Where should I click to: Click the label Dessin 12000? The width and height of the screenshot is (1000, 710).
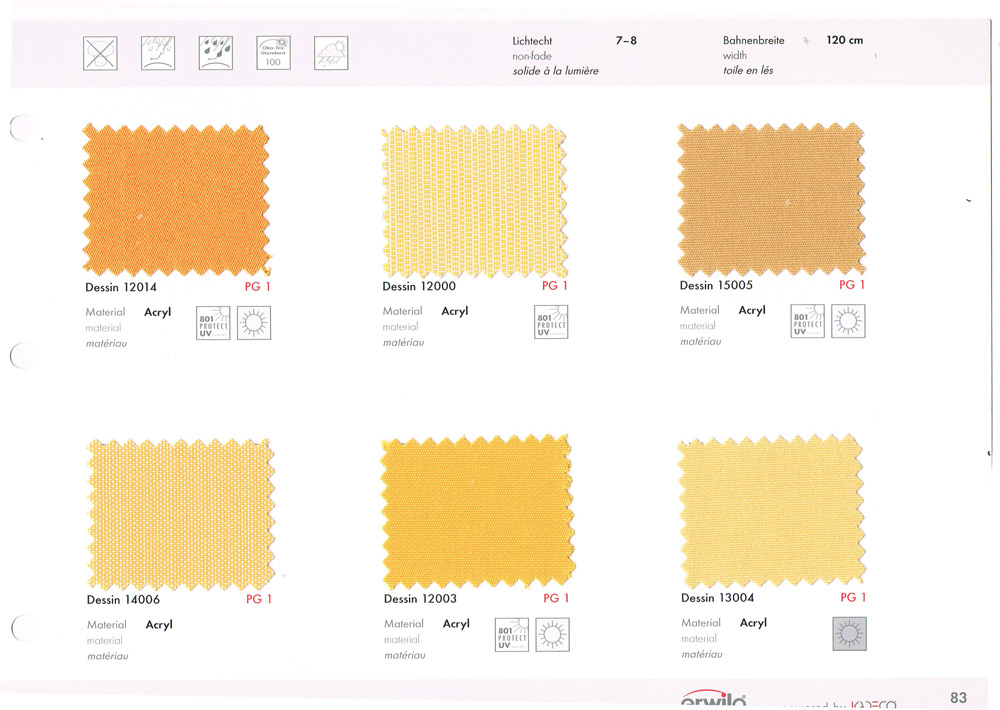point(418,286)
